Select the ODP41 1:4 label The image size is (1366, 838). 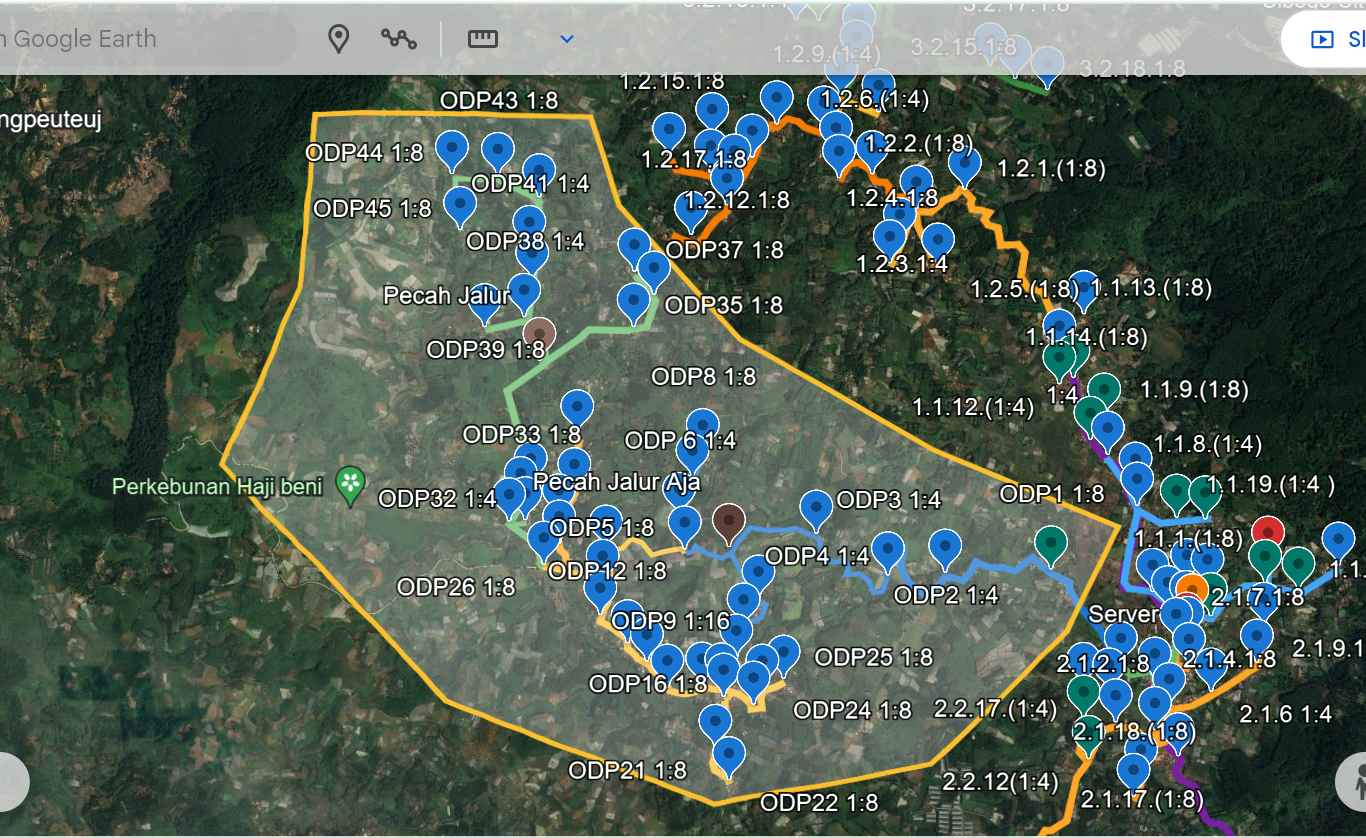point(531,183)
